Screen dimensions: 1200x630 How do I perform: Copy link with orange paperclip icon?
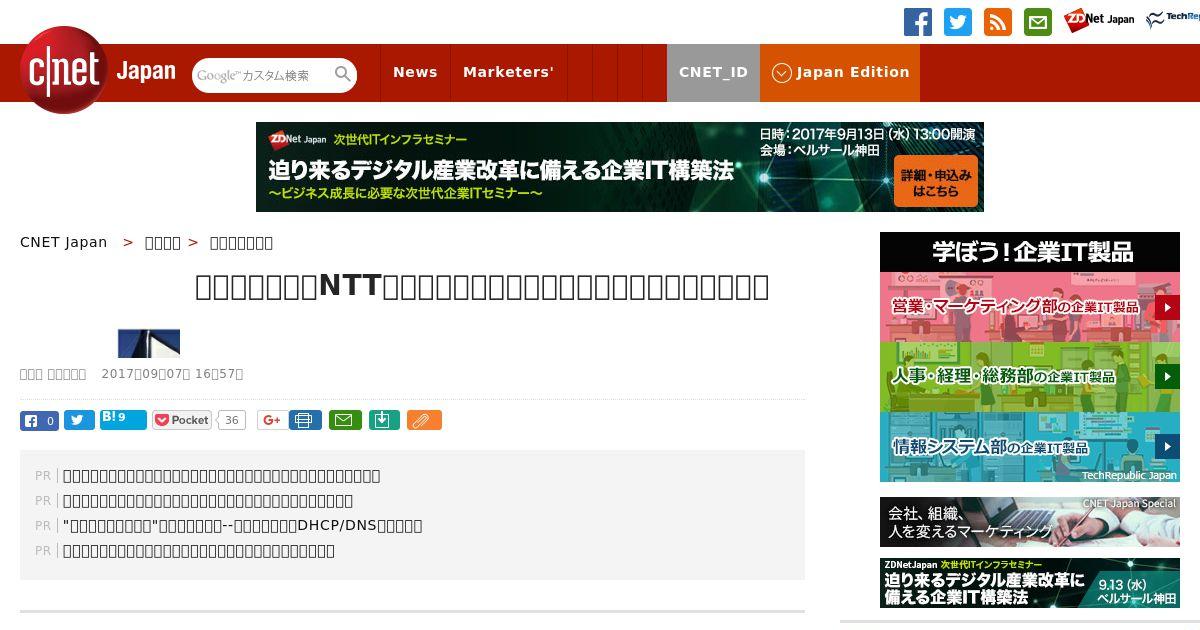(x=424, y=420)
